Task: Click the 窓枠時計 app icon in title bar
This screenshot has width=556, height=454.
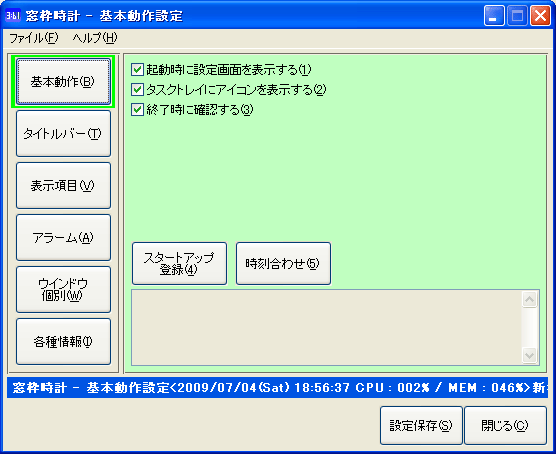Action: (13, 16)
